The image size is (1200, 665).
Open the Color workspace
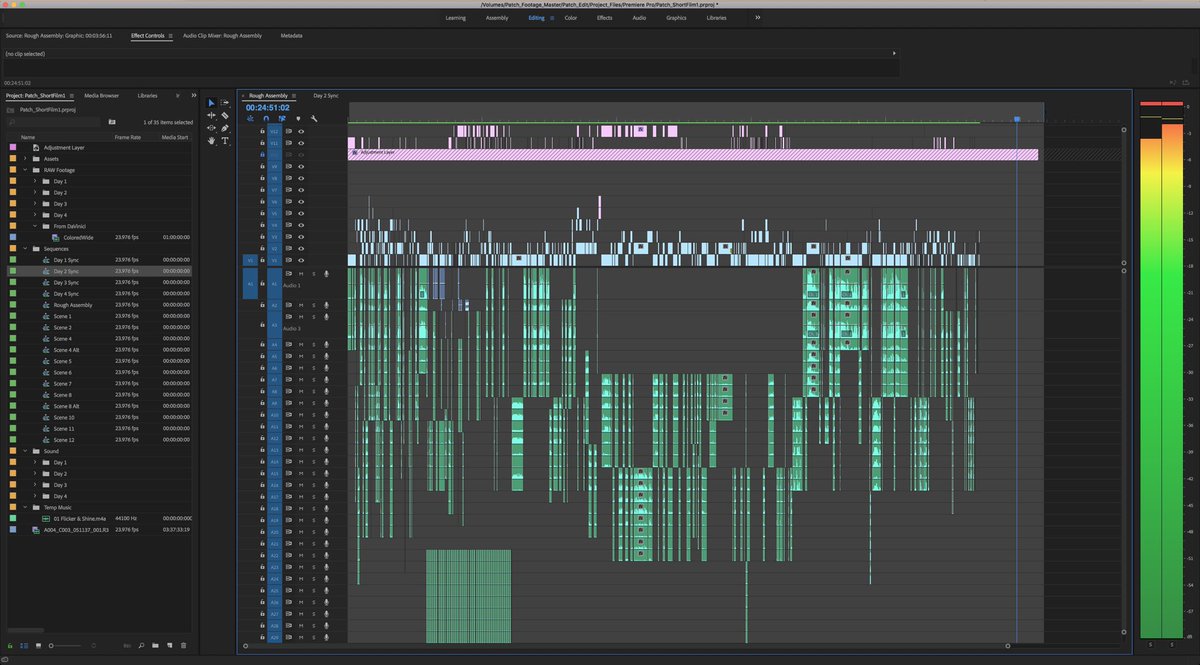pyautogui.click(x=571, y=17)
